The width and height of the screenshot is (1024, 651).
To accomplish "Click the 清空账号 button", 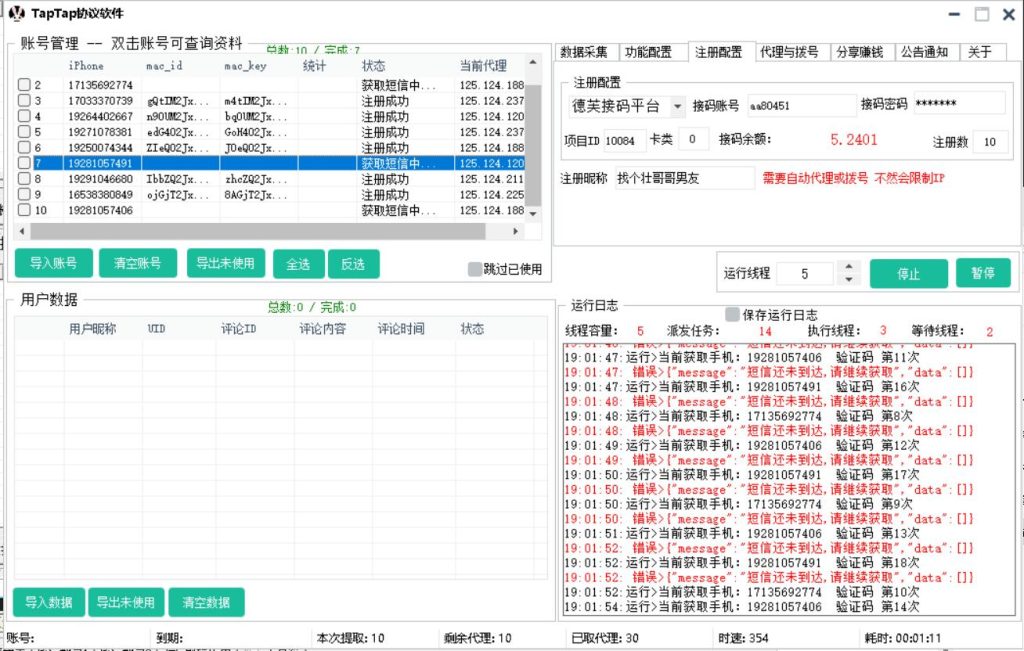I will (x=138, y=264).
